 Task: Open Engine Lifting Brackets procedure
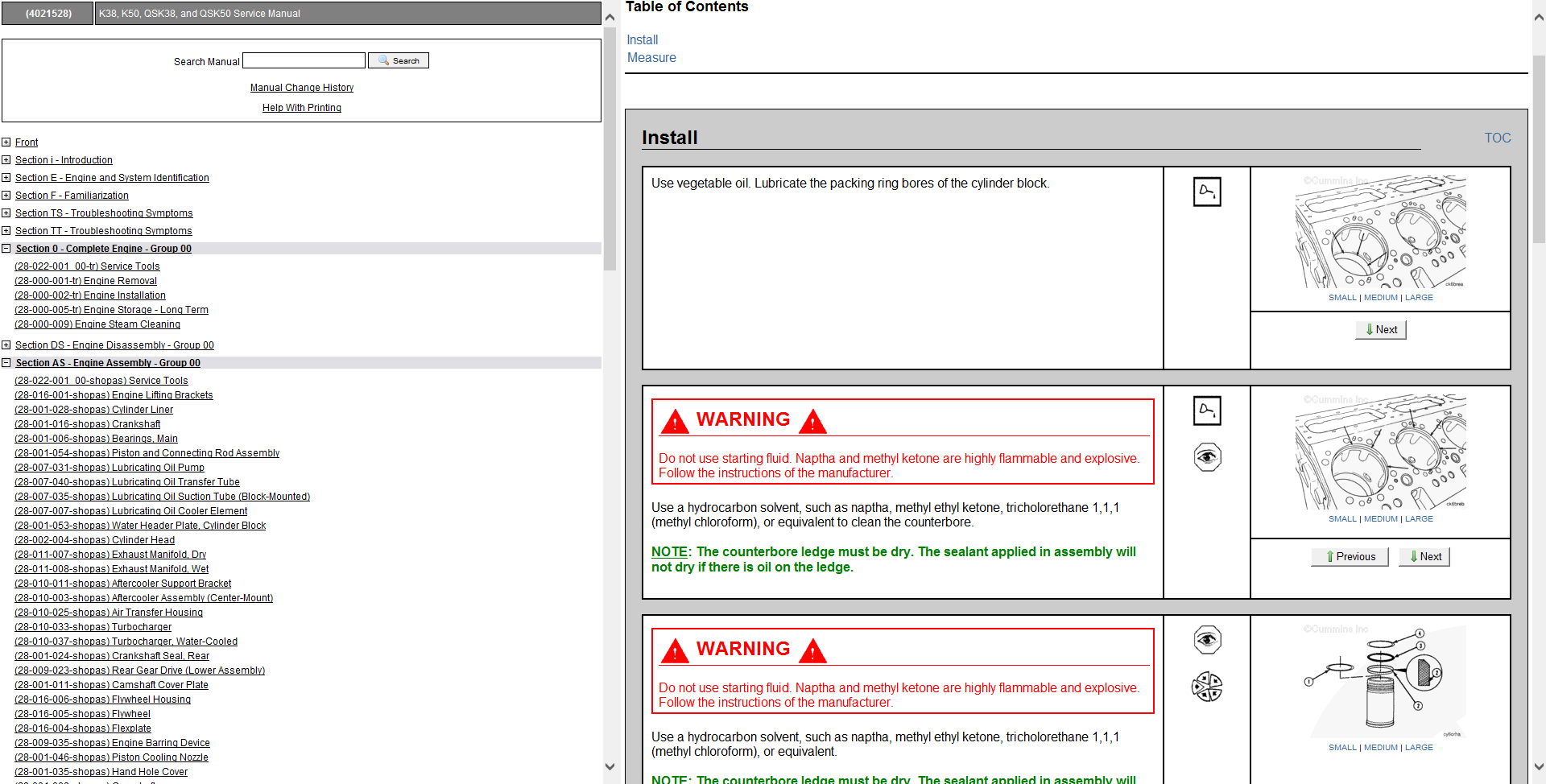[114, 395]
